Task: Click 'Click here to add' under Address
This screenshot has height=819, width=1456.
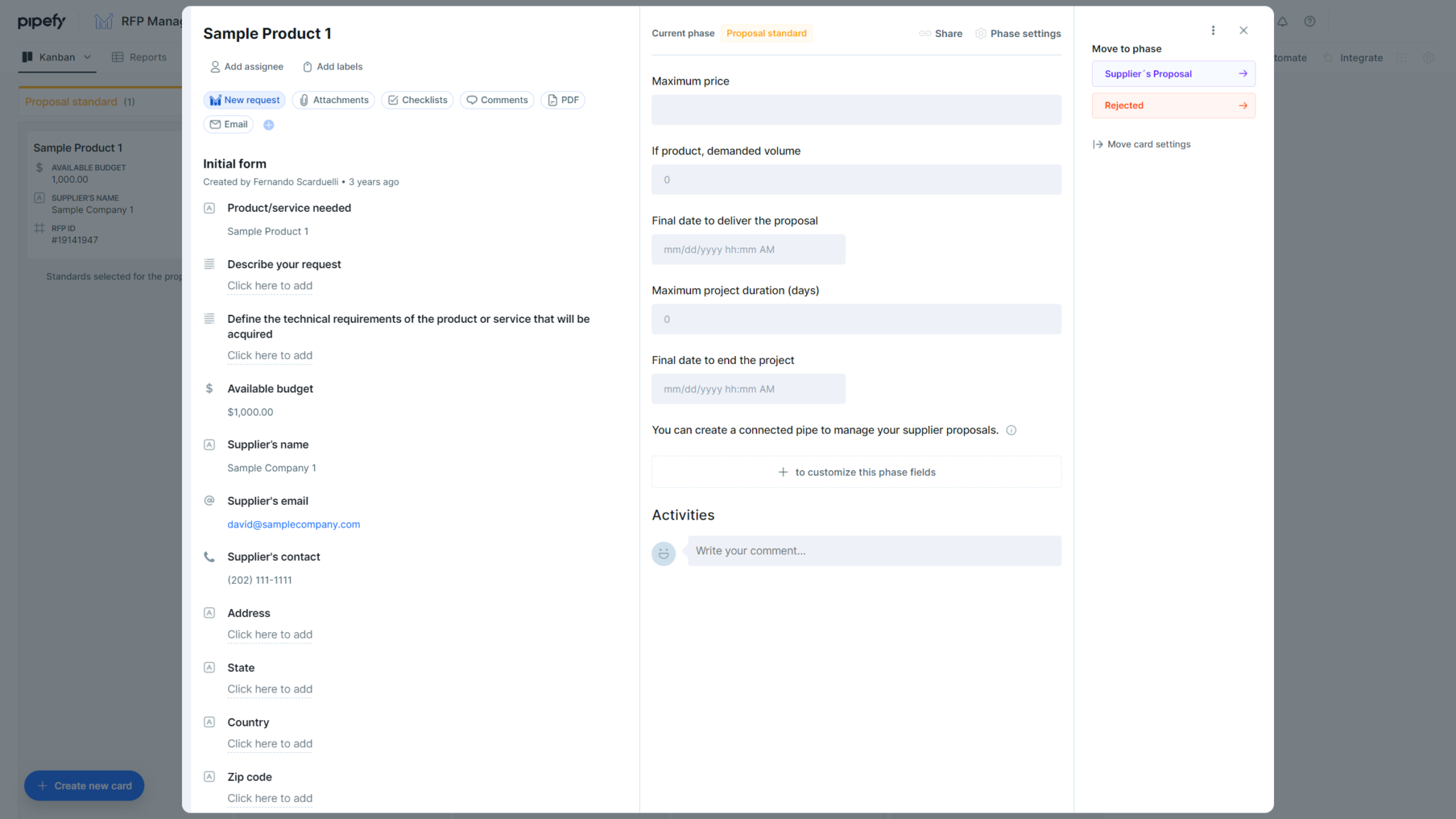Action: 269,634
